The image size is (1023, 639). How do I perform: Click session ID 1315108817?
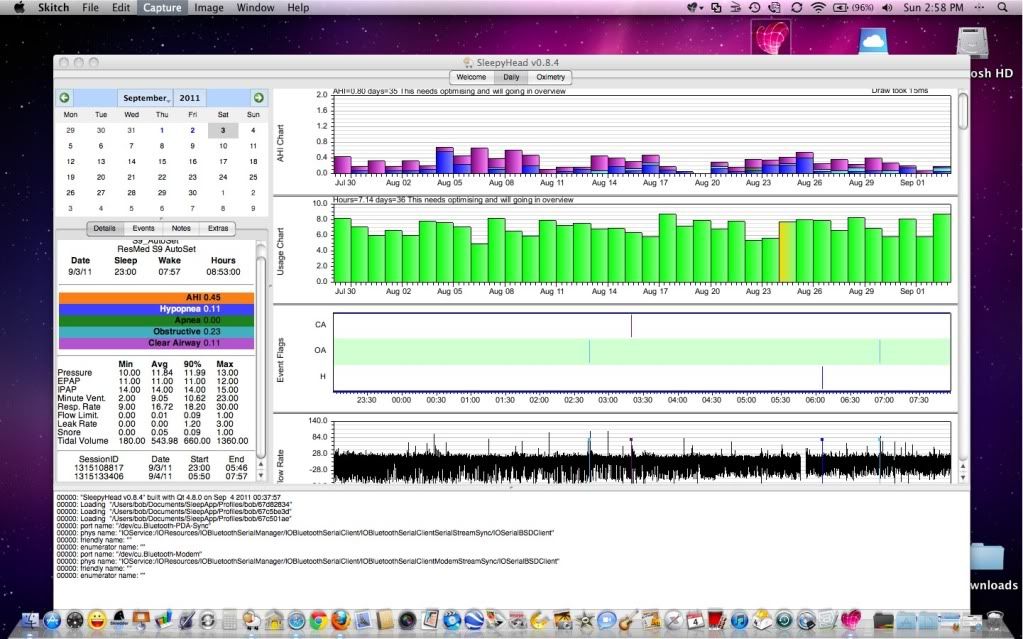click(x=99, y=468)
